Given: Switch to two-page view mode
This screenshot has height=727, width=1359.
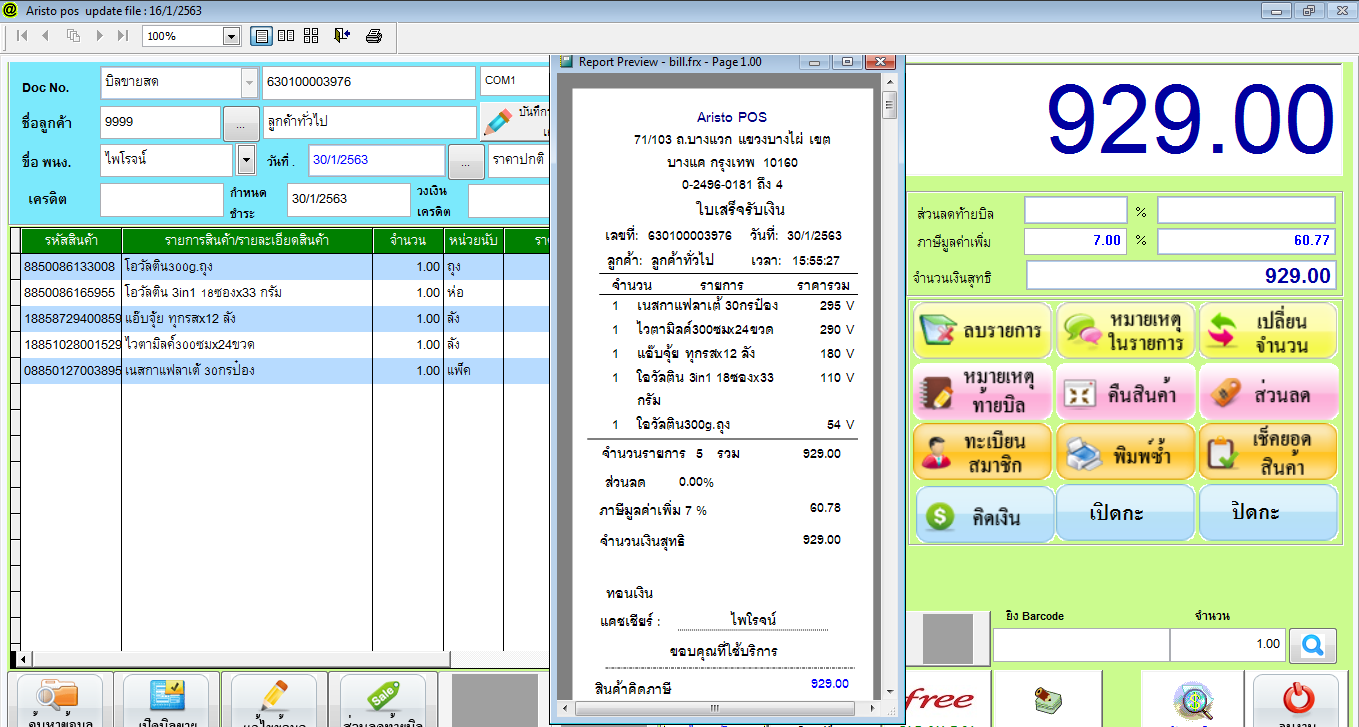Looking at the screenshot, I should pyautogui.click(x=286, y=36).
